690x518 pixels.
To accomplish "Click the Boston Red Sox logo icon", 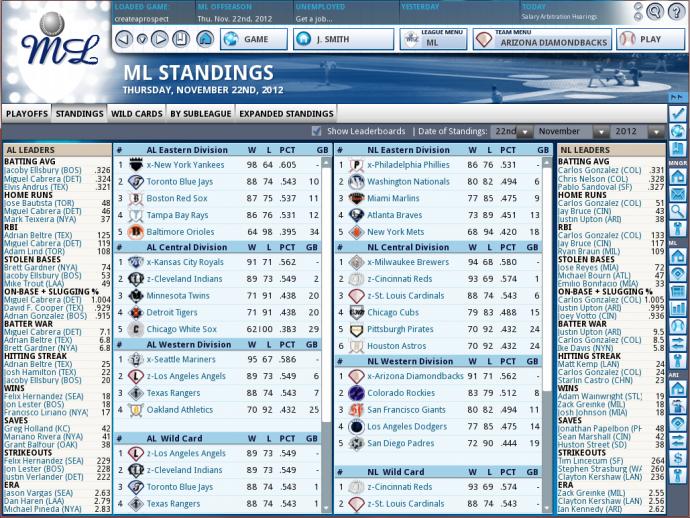I will [136, 198].
